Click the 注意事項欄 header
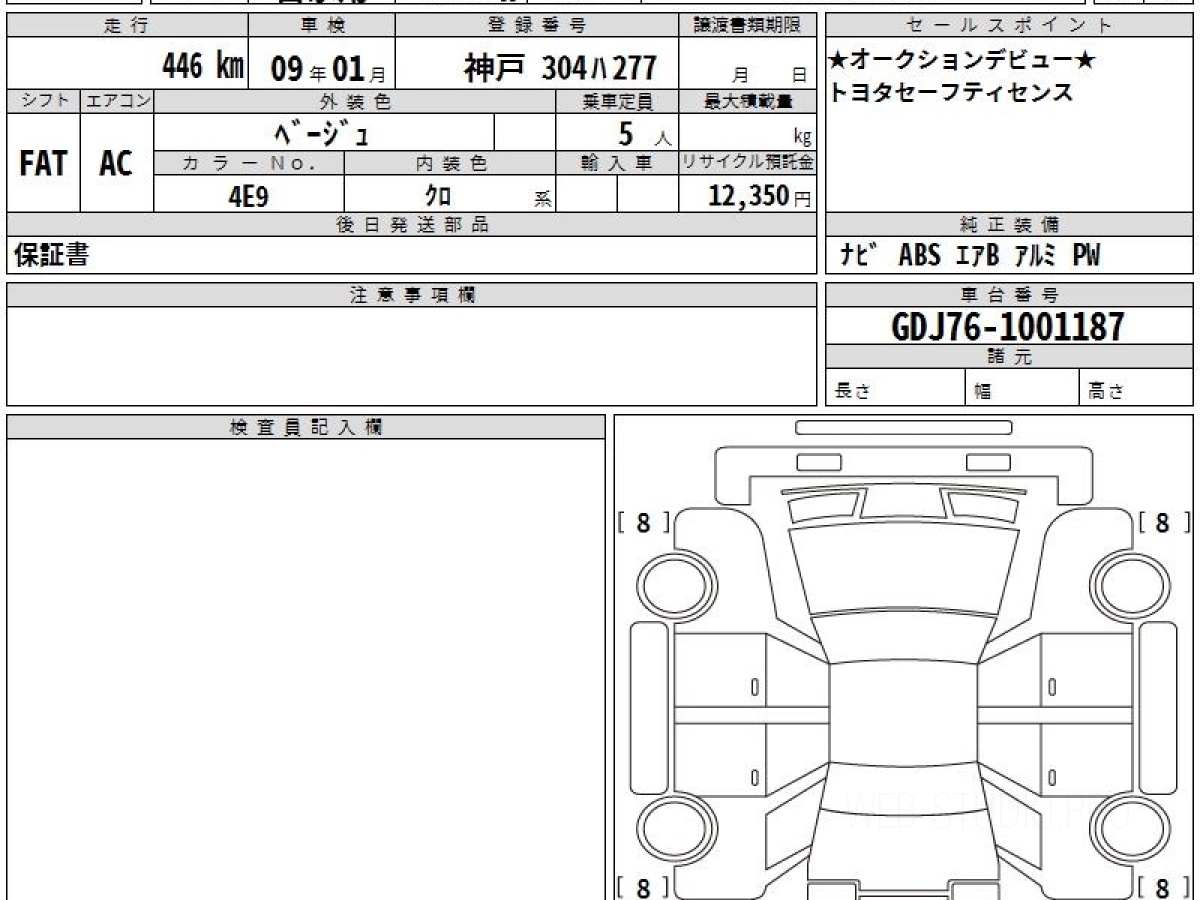The width and height of the screenshot is (1200, 900). [x=412, y=295]
